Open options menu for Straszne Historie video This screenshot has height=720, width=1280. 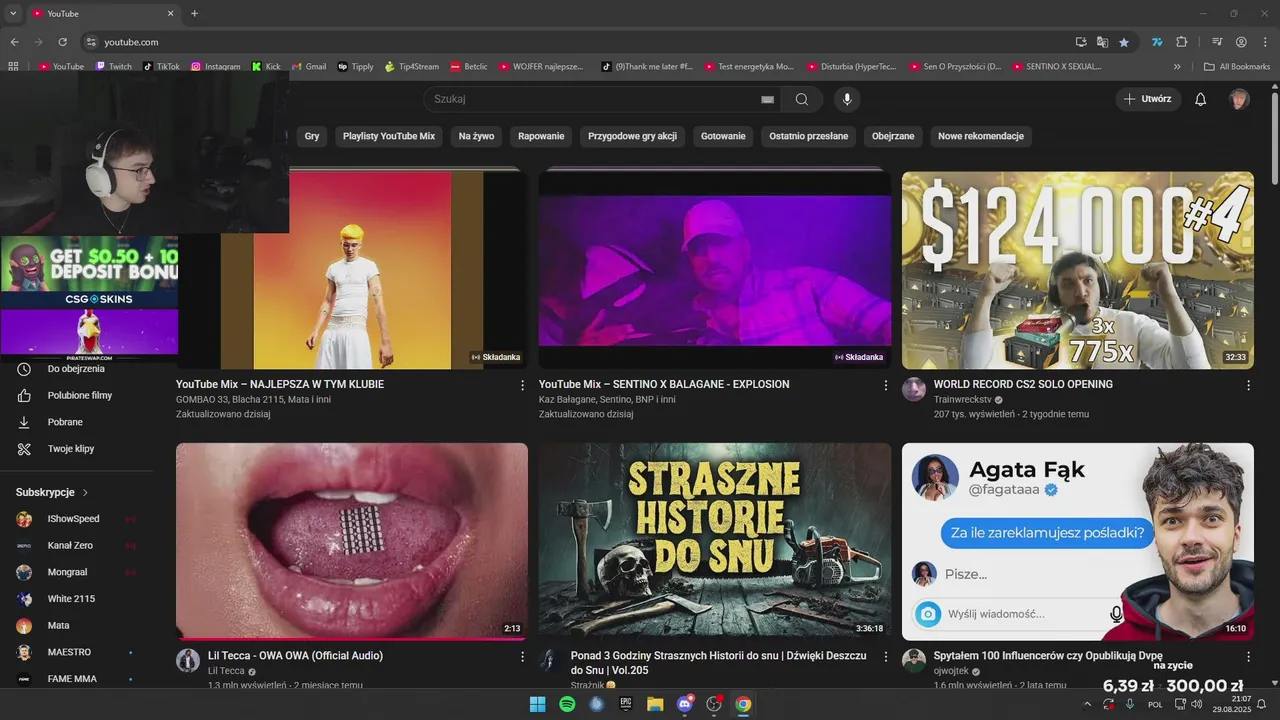pyautogui.click(x=885, y=657)
